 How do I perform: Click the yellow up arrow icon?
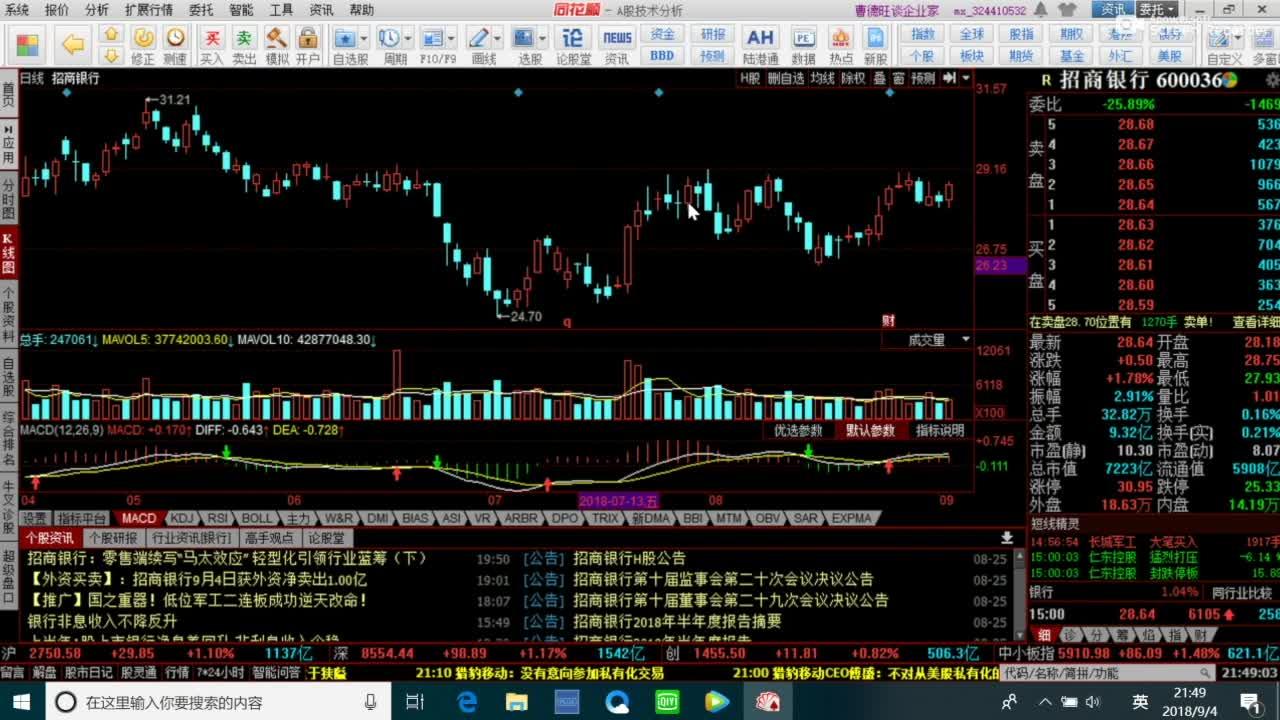pyautogui.click(x=112, y=34)
